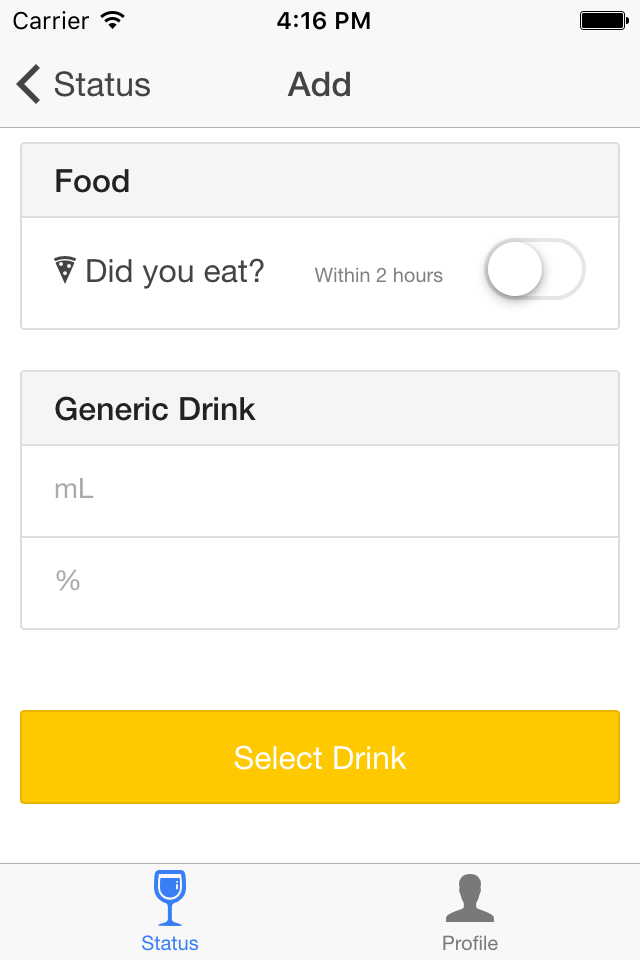The height and width of the screenshot is (960, 640).
Task: Go back via the Status text link
Action: click(102, 85)
